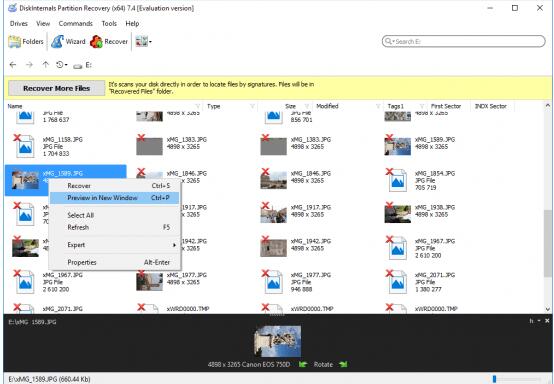Click the First Sector column header
The height and width of the screenshot is (384, 554).
click(x=446, y=106)
